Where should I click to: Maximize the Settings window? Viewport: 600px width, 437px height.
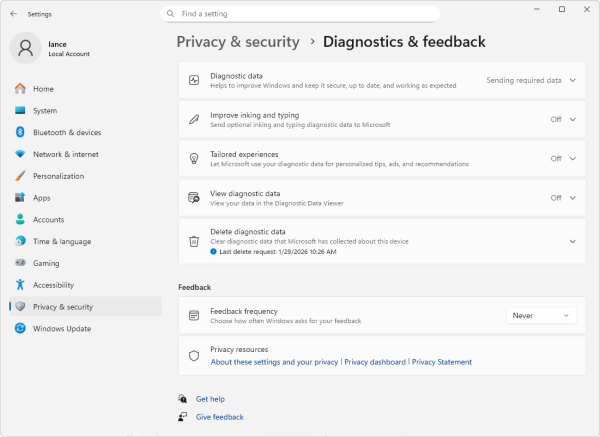[562, 9]
